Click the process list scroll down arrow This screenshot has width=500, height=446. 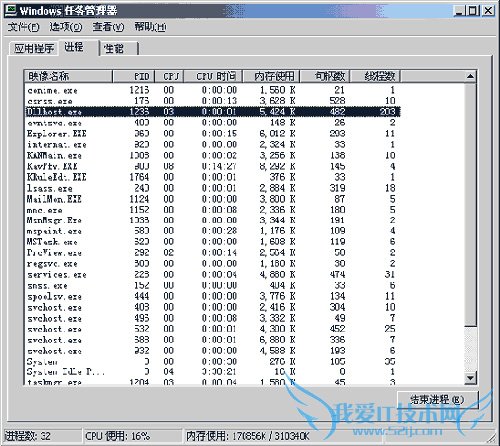tap(470, 378)
